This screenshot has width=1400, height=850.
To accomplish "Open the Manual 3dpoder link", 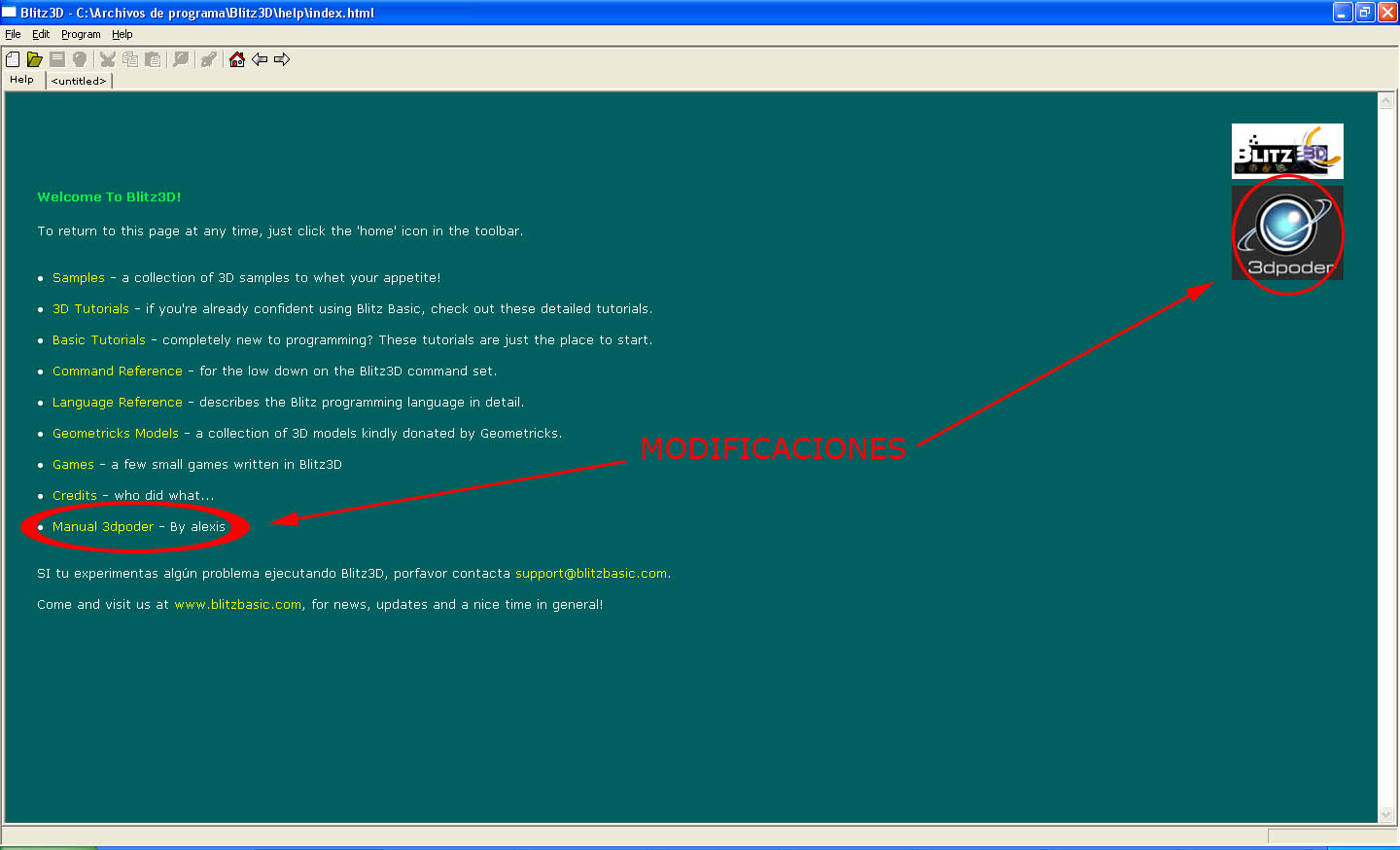I will 103,527.
